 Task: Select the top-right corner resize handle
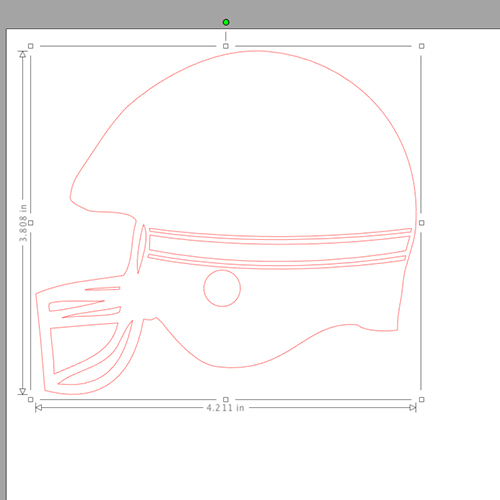[422, 46]
